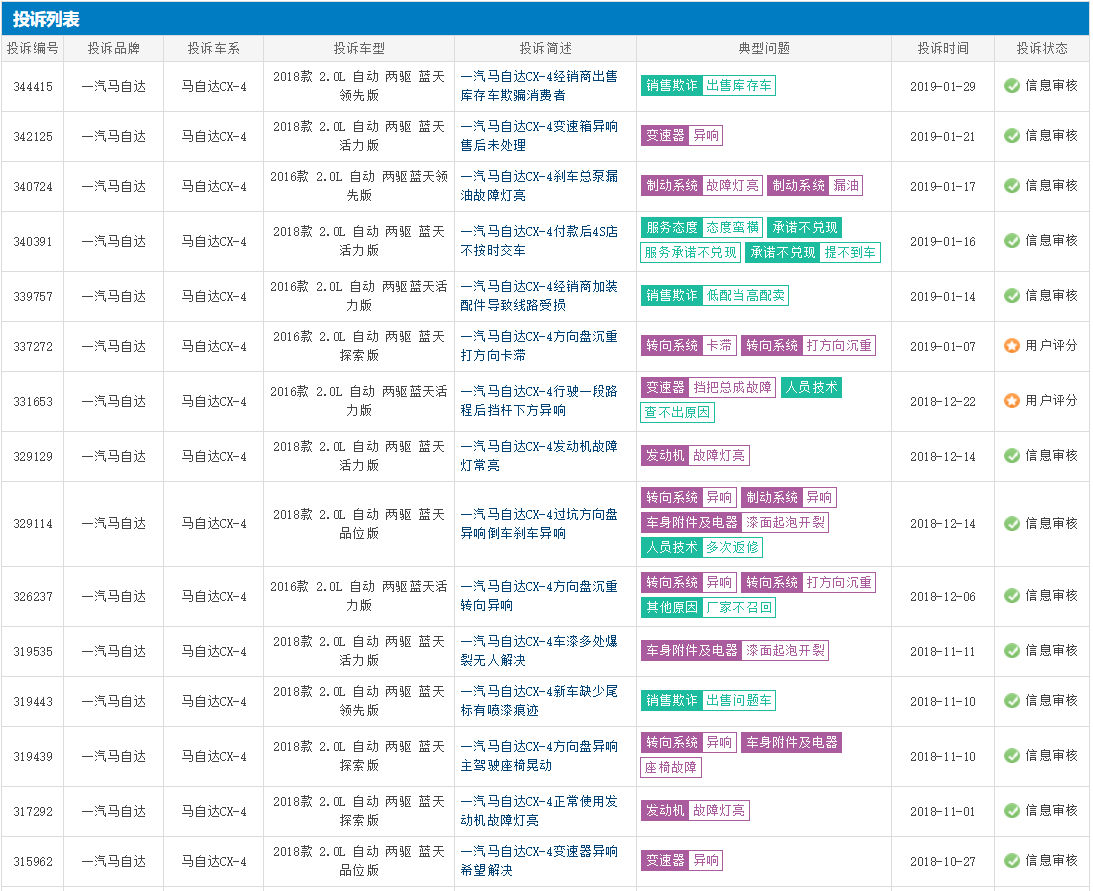Open complaint about 经销商出售库存车欺骗消费者
1093x891 pixels.
pyautogui.click(x=539, y=86)
